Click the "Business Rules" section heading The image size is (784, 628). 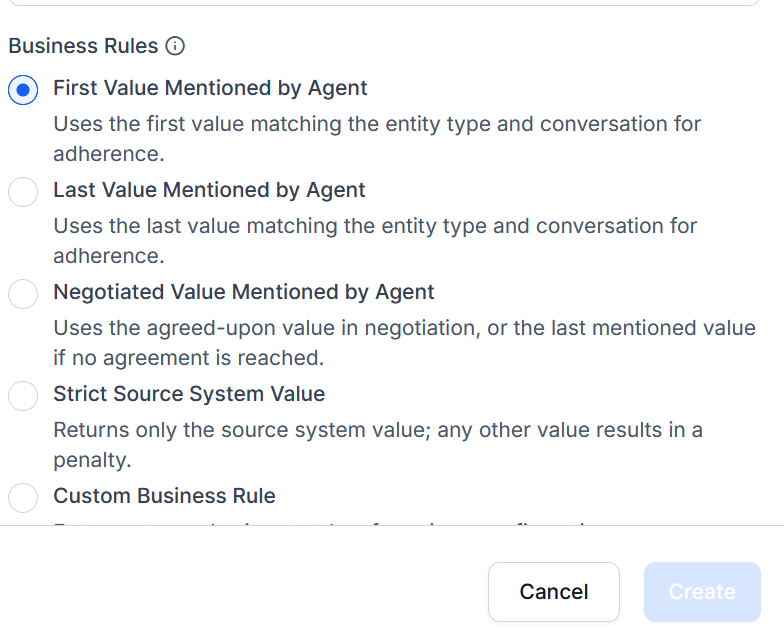pos(83,46)
